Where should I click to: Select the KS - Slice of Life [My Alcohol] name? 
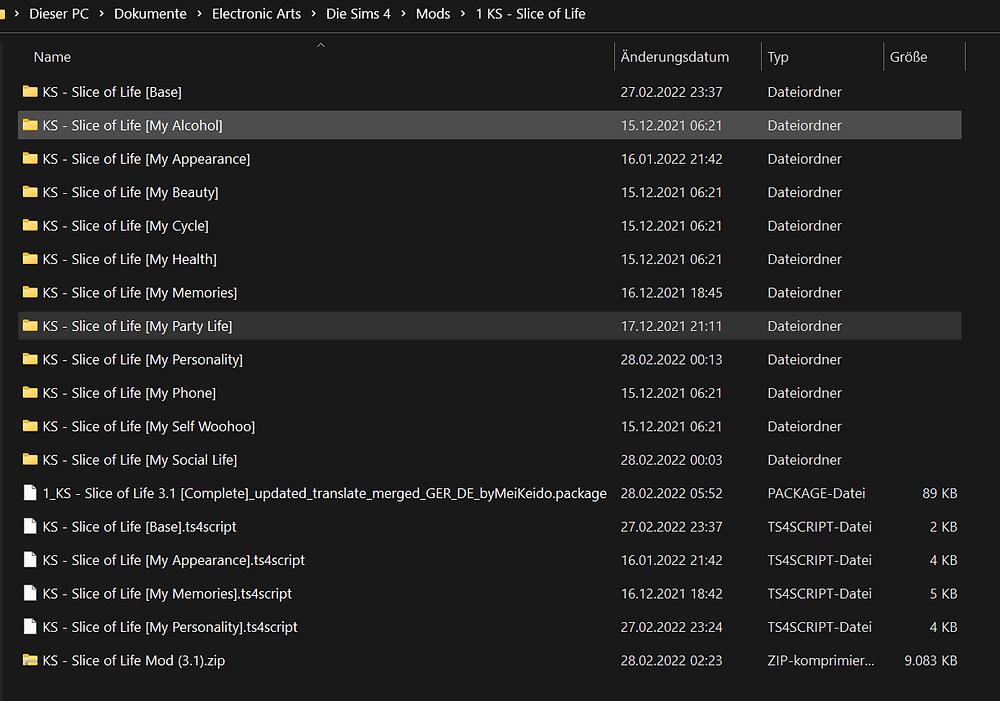click(133, 126)
